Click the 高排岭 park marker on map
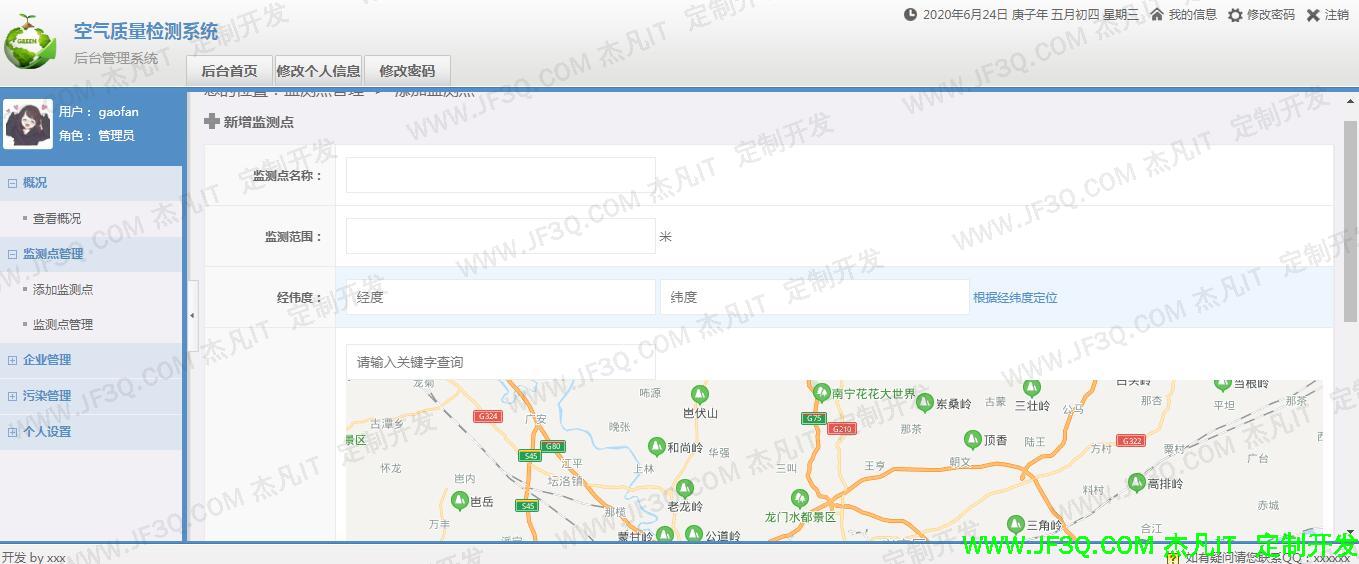1359x564 pixels. pos(1136,482)
